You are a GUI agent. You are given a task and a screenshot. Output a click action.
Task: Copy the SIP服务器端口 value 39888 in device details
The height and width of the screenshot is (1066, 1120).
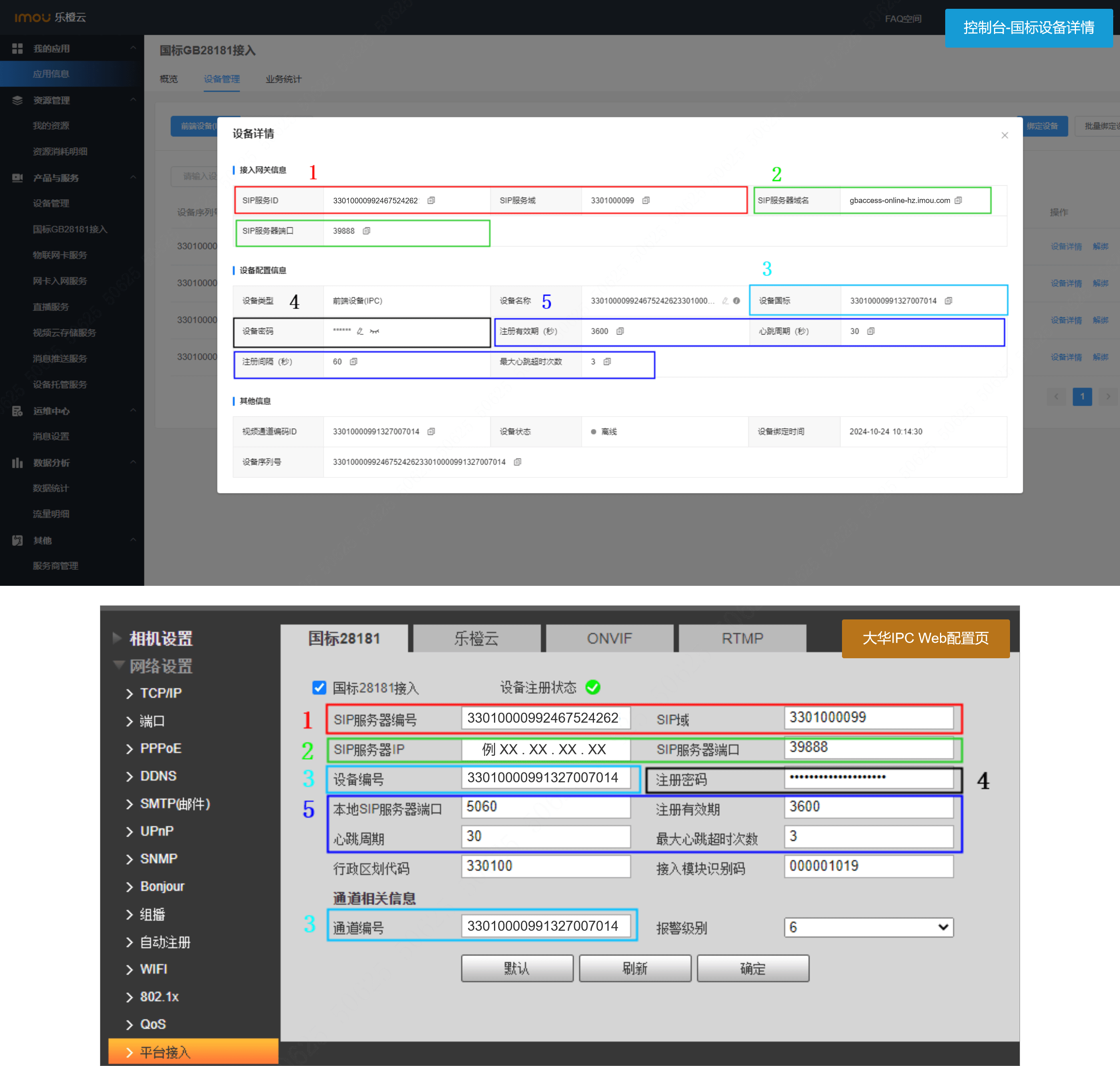click(366, 231)
